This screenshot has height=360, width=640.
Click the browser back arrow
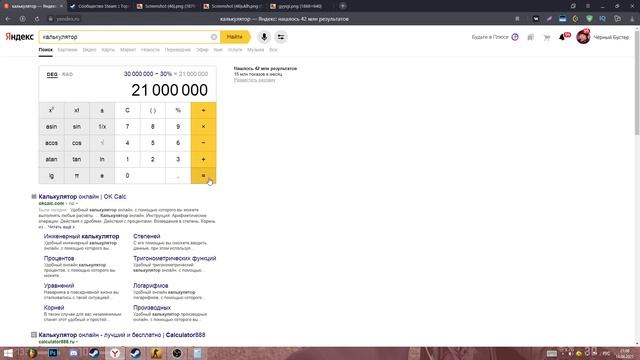[x=8, y=19]
